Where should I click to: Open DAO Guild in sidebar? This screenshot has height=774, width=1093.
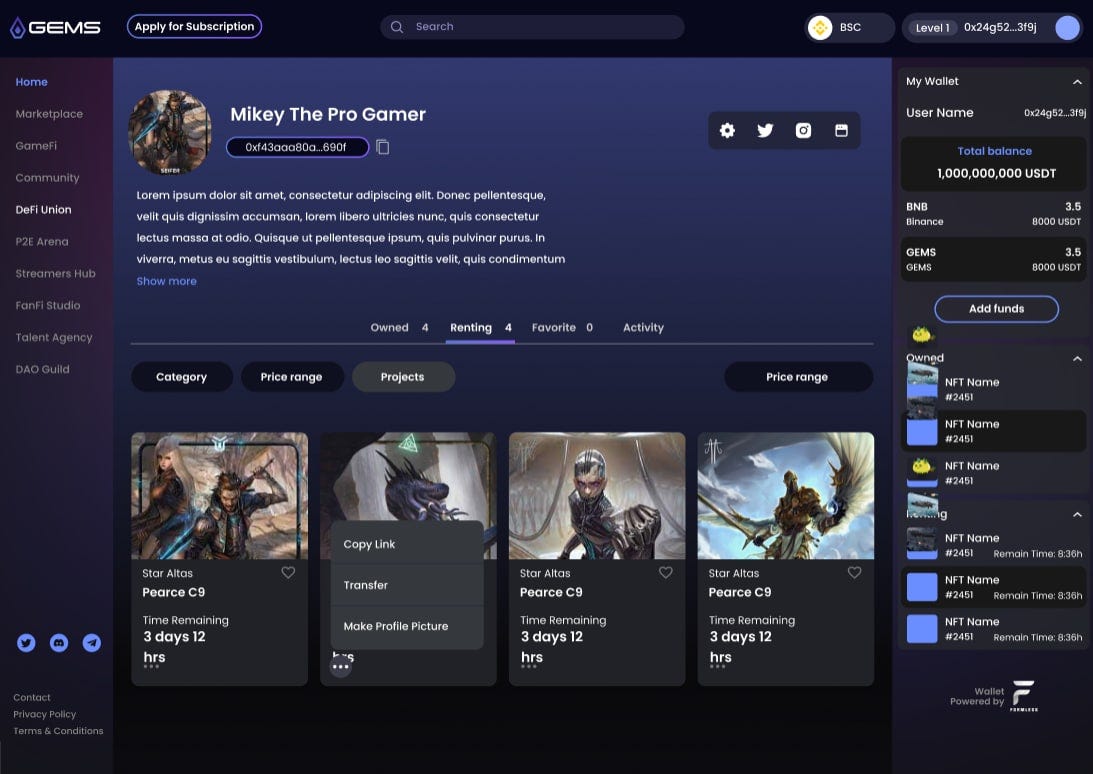pyautogui.click(x=43, y=369)
